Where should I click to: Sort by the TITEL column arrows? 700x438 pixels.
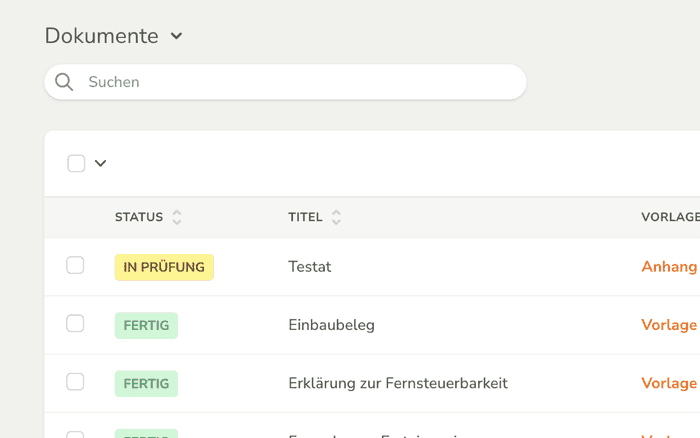(x=336, y=217)
